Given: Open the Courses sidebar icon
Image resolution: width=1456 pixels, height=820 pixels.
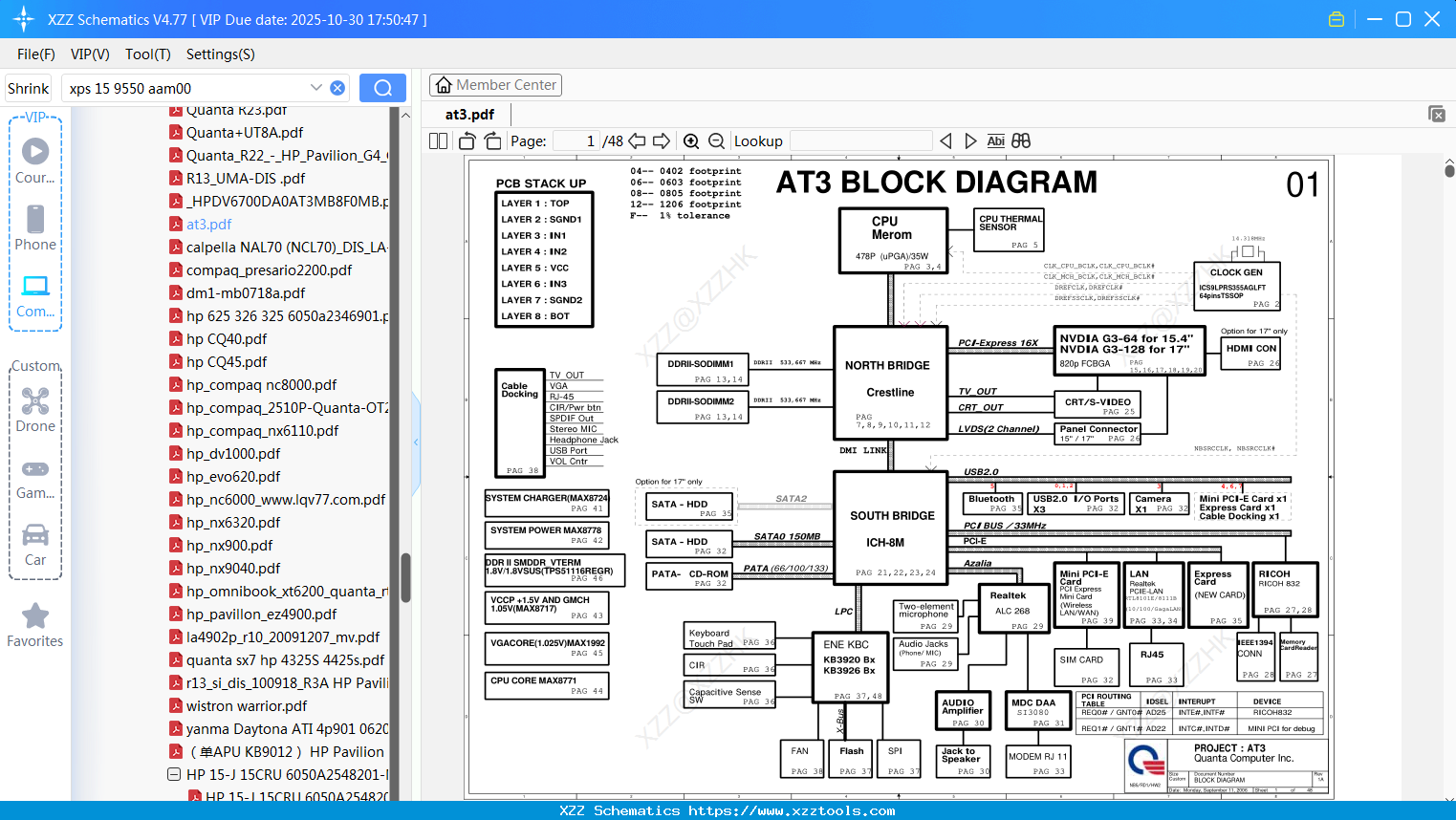Looking at the screenshot, I should (x=35, y=161).
